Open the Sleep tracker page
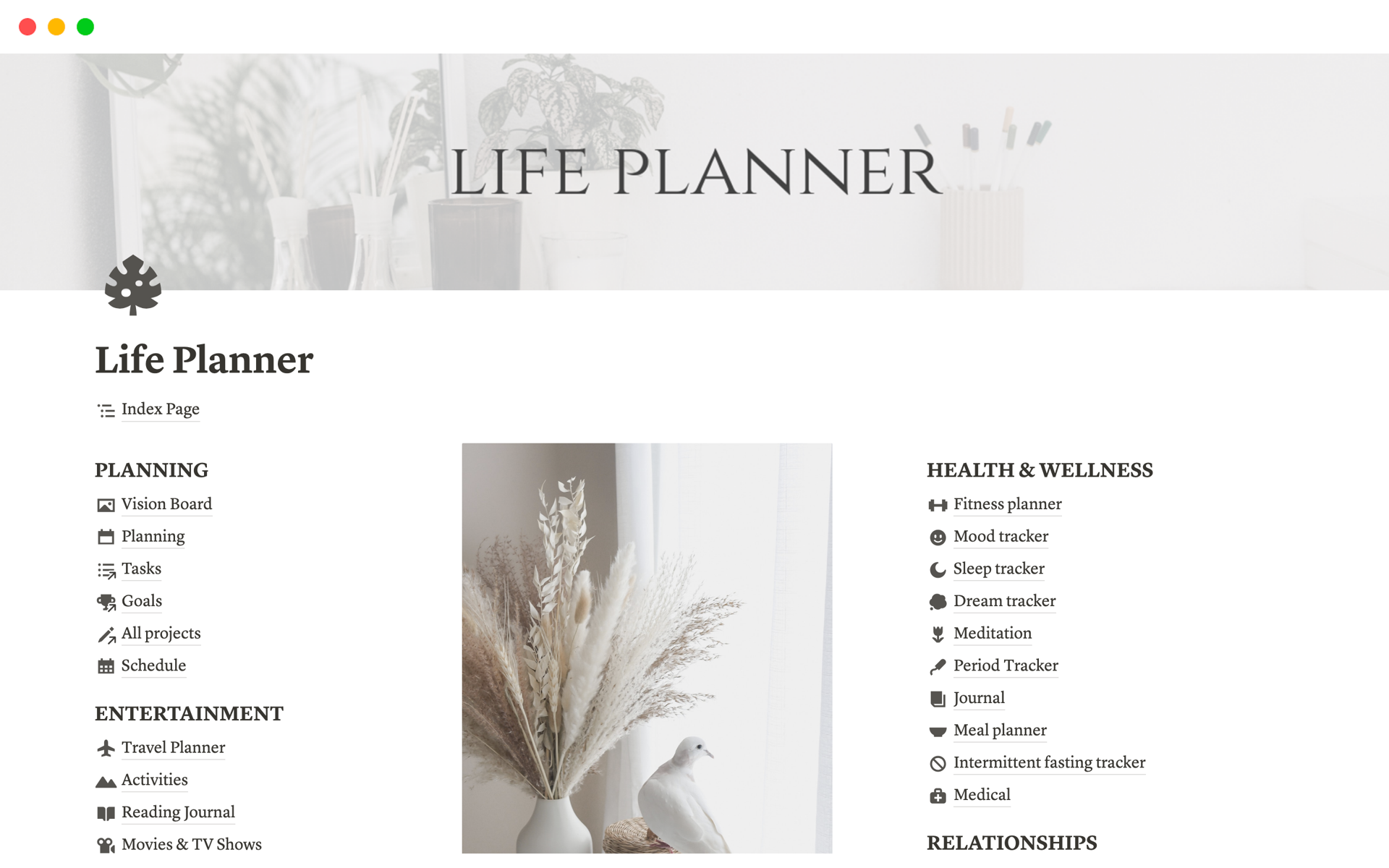Screen dimensions: 1389x868 [997, 568]
